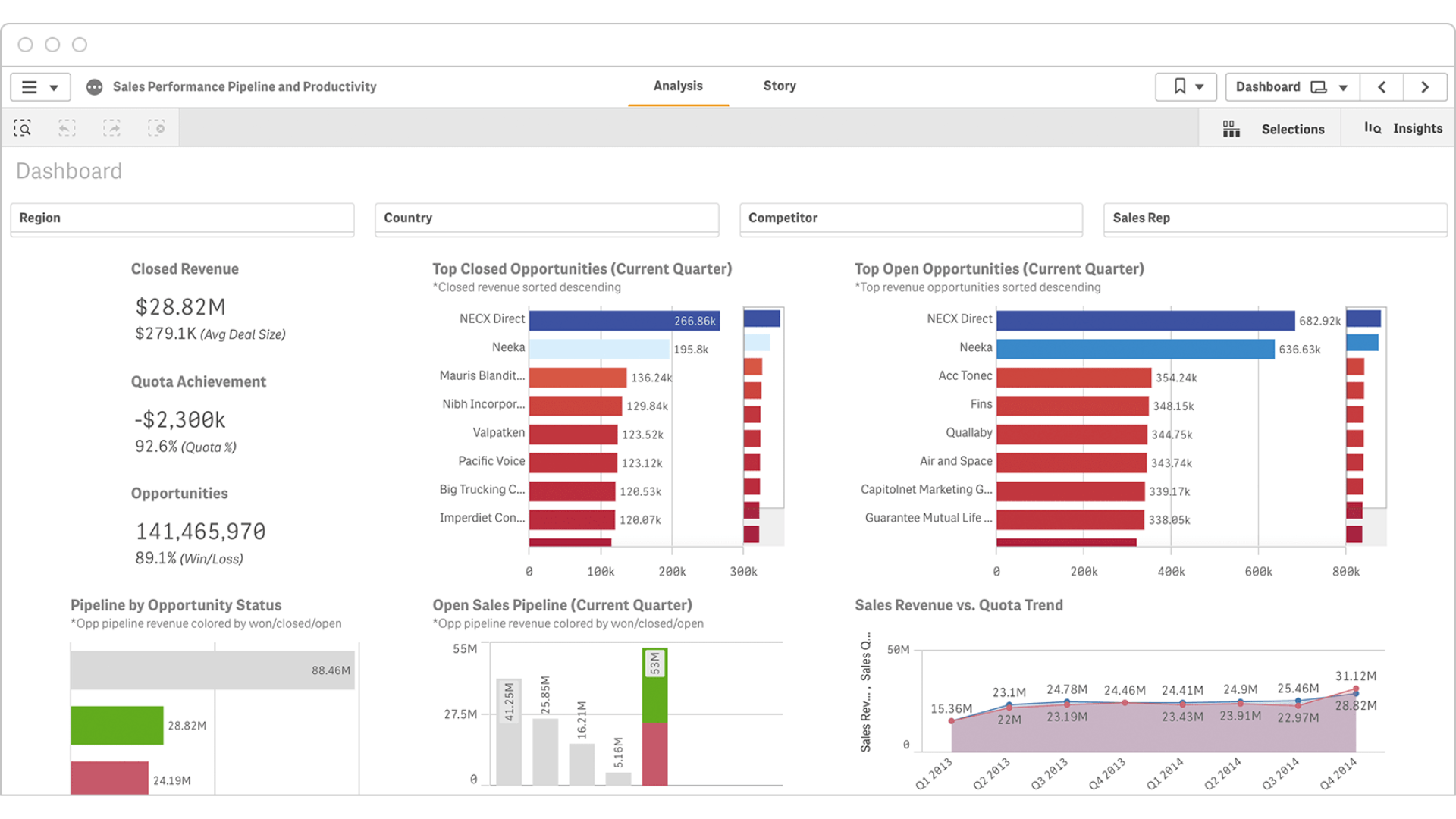1456x819 pixels.
Task: Open the hamburger navigation menu
Action: (x=30, y=87)
